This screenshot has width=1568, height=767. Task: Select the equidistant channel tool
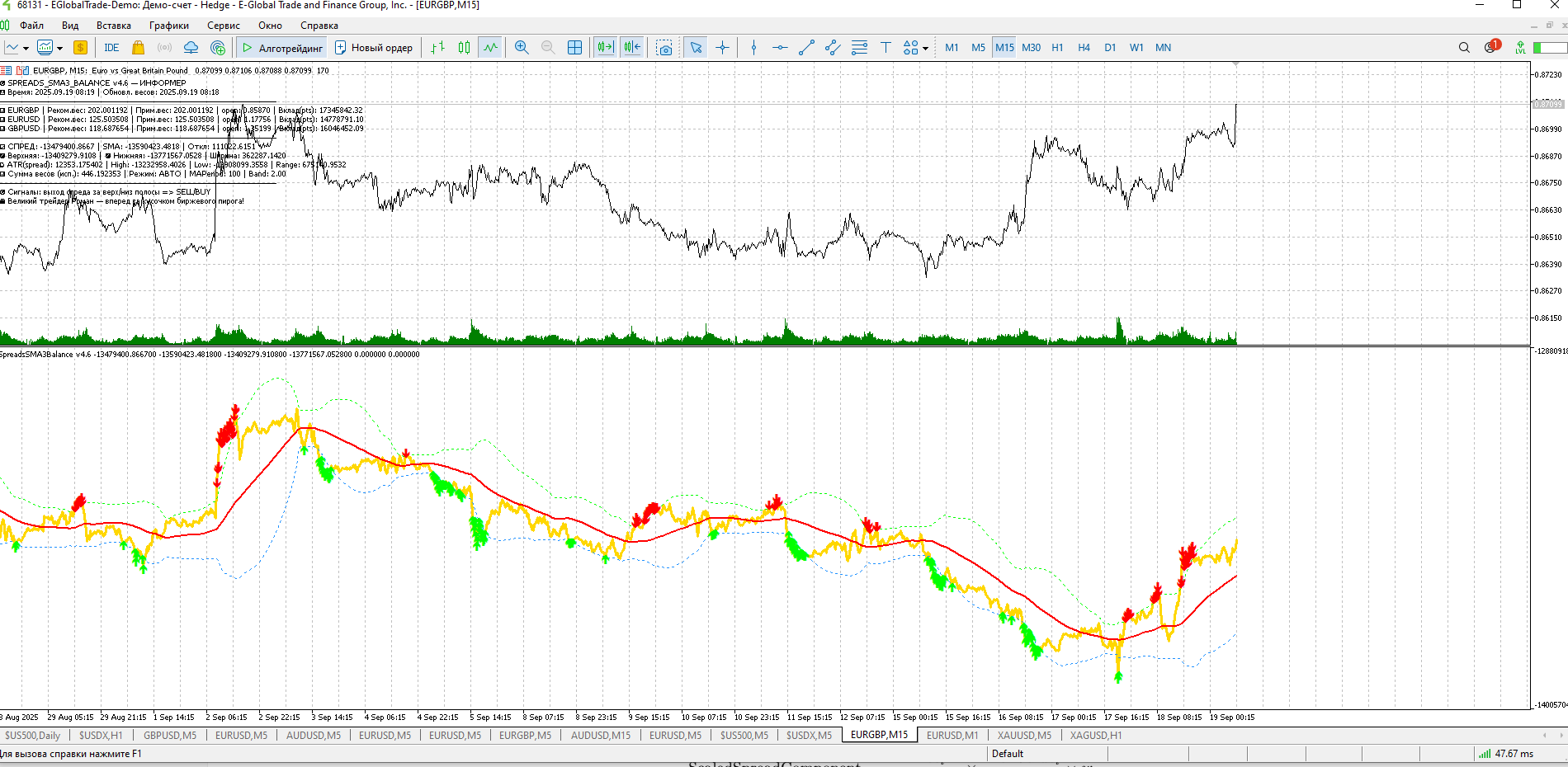click(833, 48)
